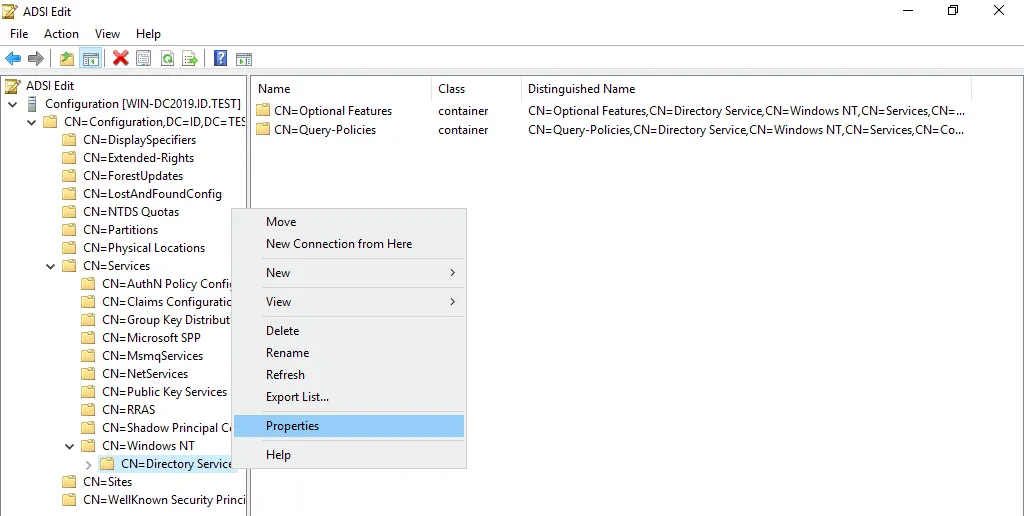
Task: Sort list by Distinguished Name column header
Action: pyautogui.click(x=581, y=89)
